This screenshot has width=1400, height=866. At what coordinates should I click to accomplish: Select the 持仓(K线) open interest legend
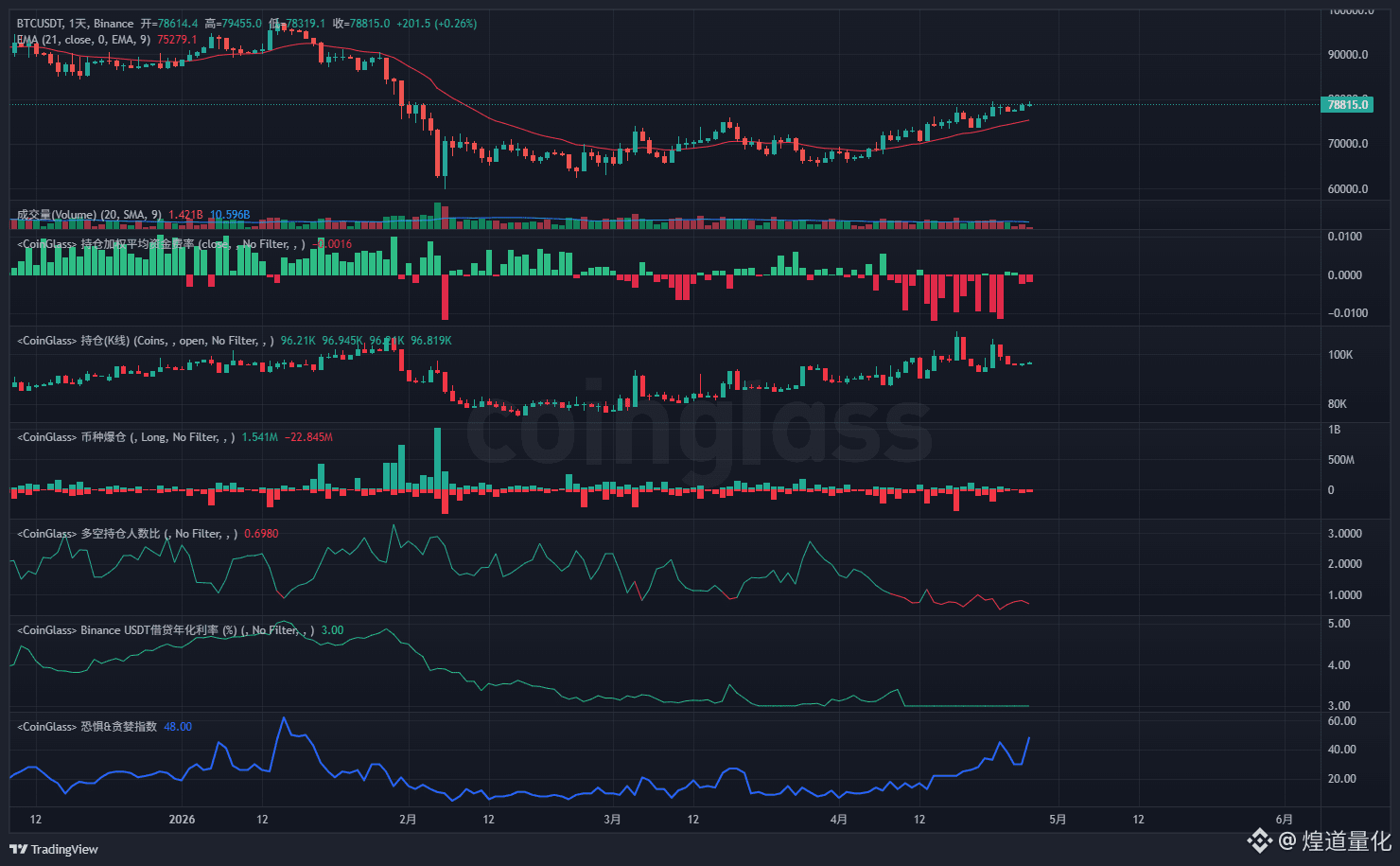(146, 341)
